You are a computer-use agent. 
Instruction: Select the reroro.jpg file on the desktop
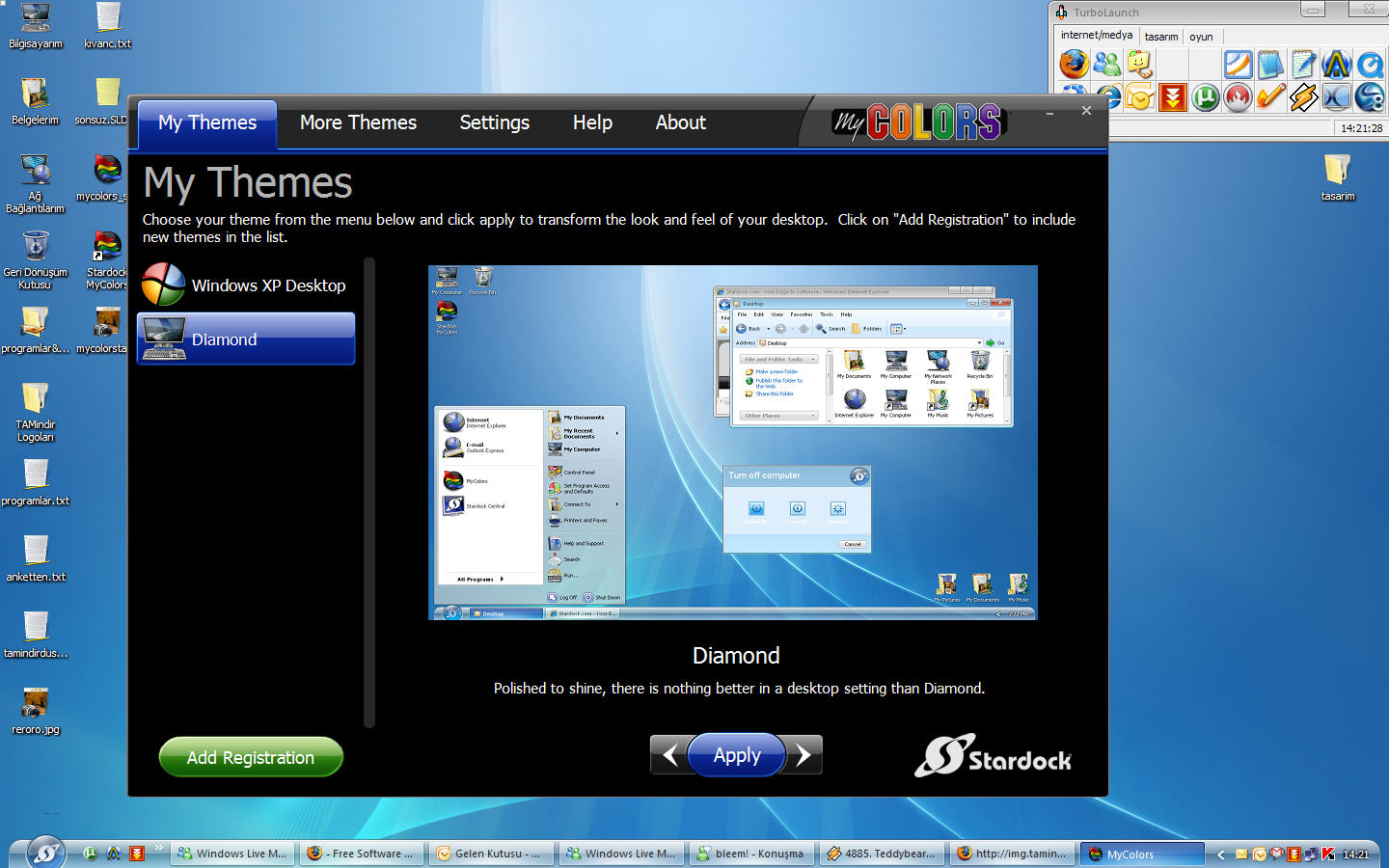coord(36,712)
